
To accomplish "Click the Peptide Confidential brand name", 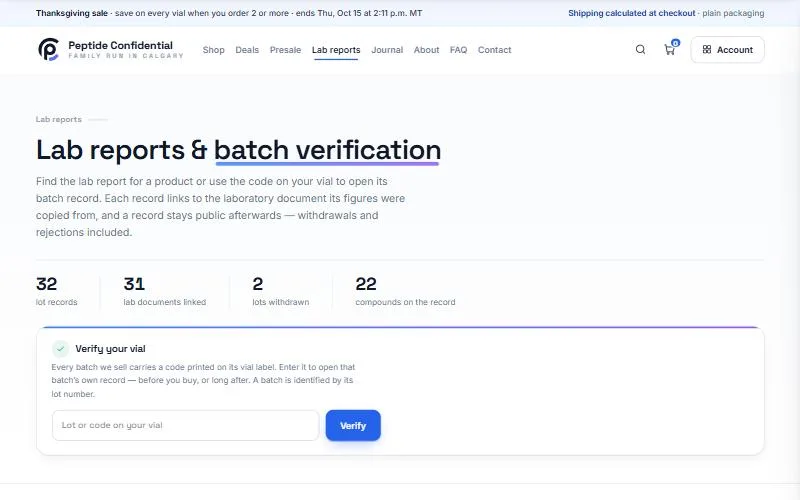I will coord(120,45).
